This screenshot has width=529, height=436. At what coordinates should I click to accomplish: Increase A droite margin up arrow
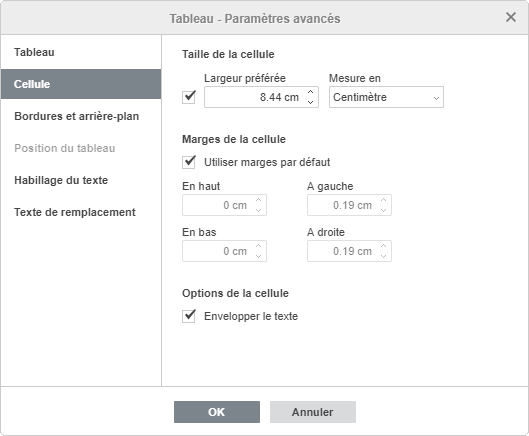[383, 246]
